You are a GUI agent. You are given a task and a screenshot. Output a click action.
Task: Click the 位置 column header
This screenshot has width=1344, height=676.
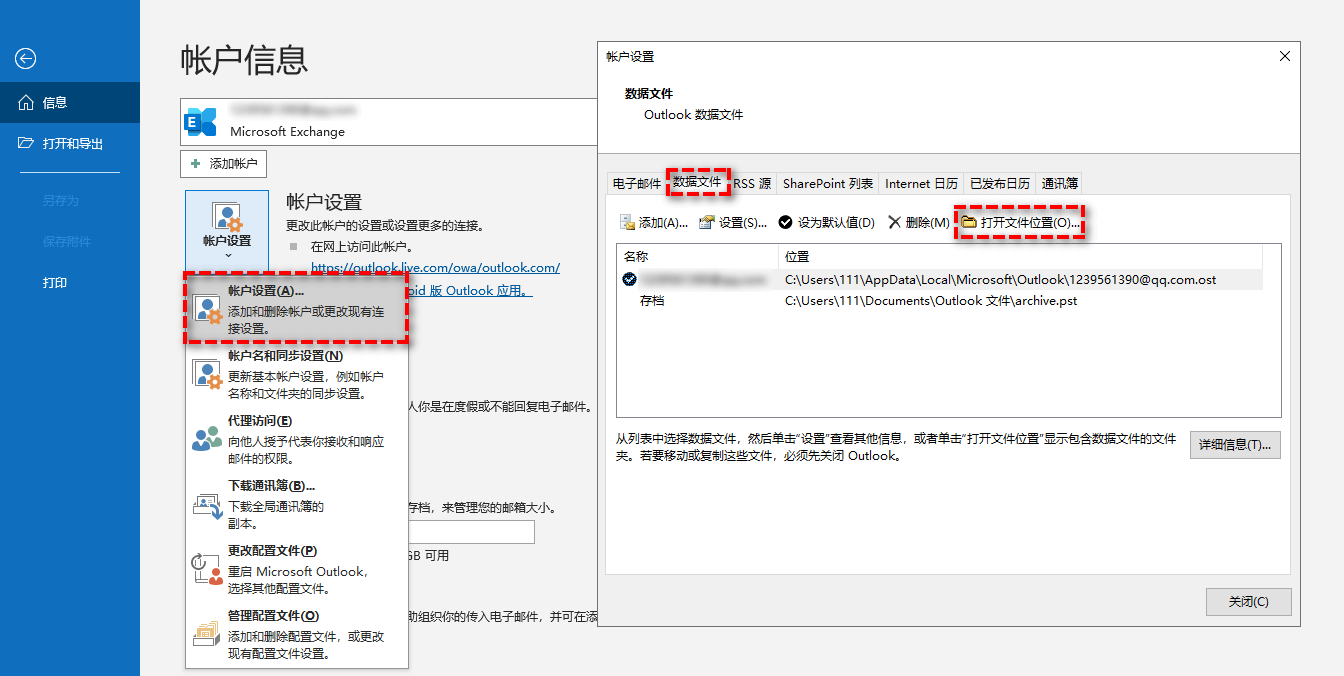click(x=1020, y=257)
